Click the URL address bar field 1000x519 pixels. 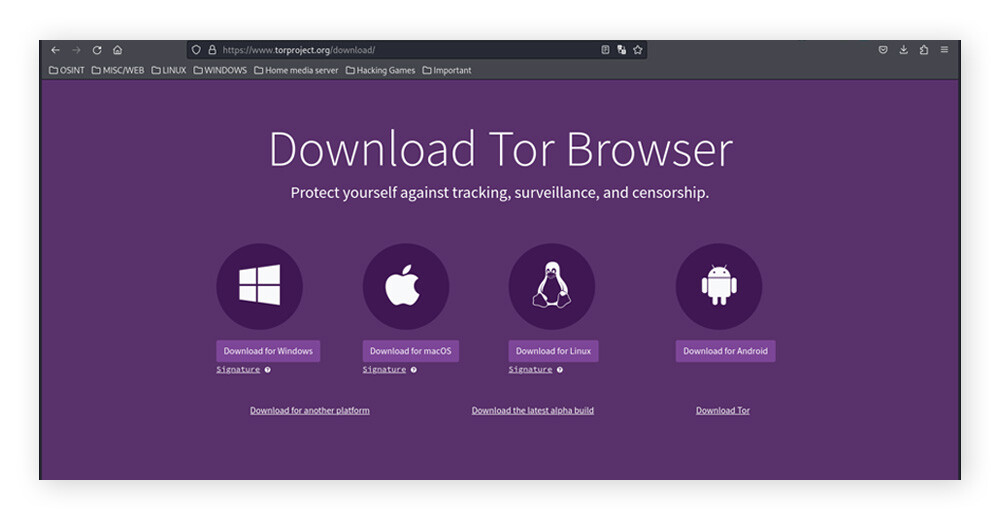pyautogui.click(x=400, y=50)
